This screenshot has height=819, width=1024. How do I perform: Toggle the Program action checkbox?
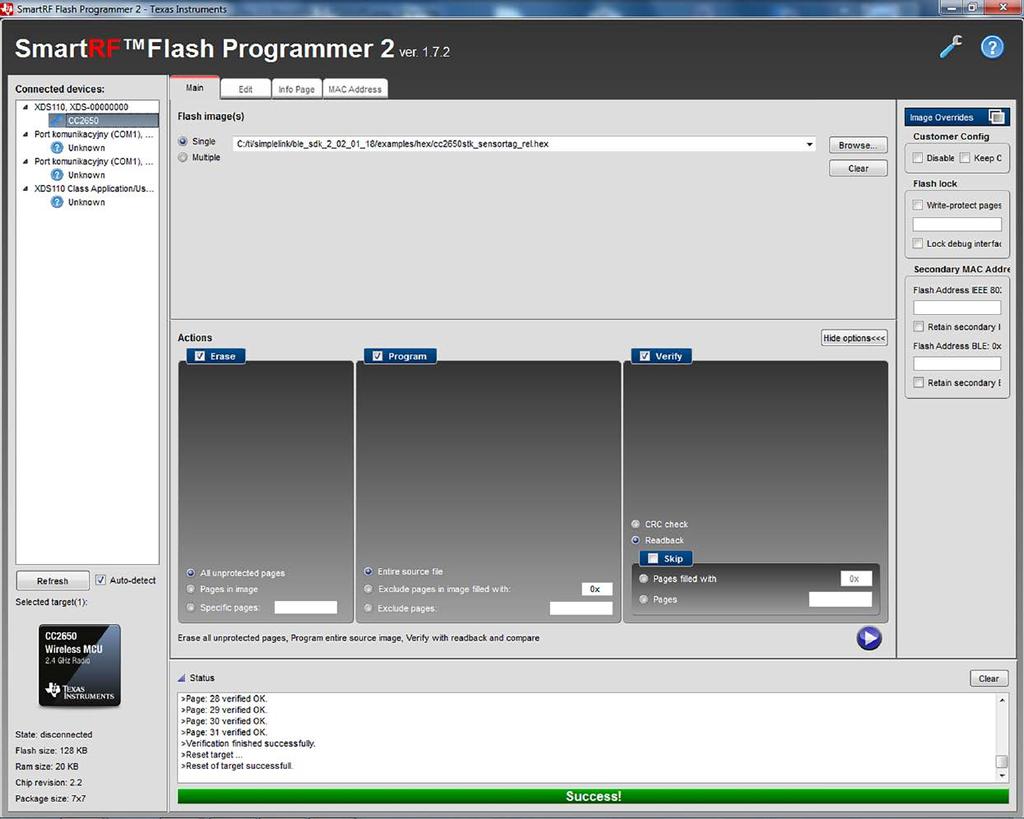point(377,356)
